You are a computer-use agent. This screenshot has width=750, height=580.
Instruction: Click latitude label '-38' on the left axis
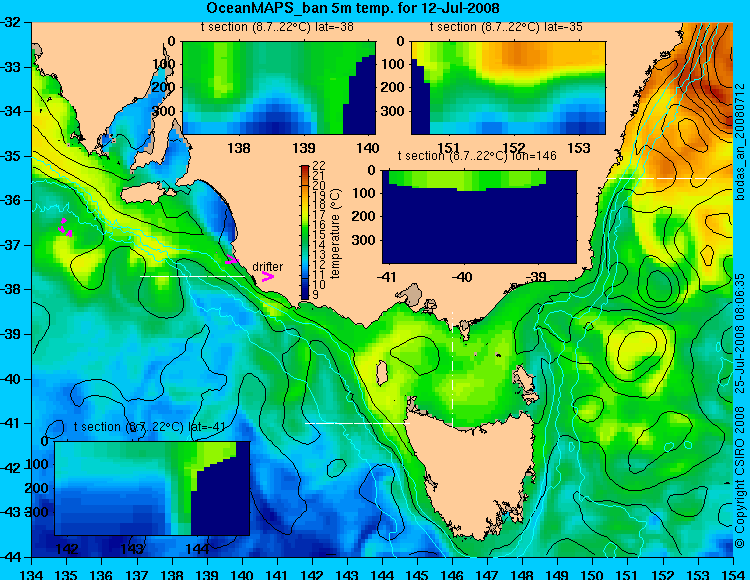coord(11,290)
